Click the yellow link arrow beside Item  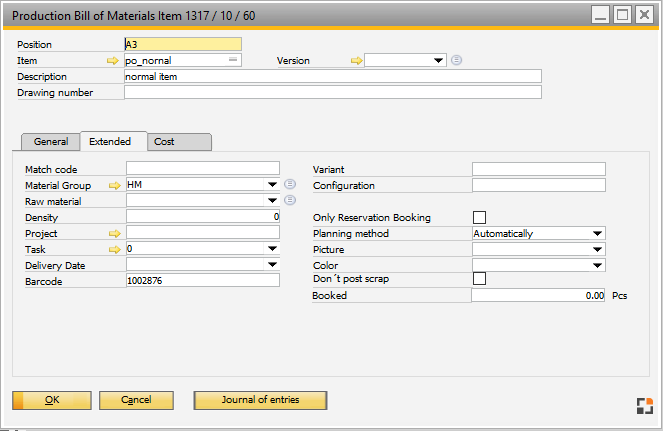pyautogui.click(x=113, y=61)
